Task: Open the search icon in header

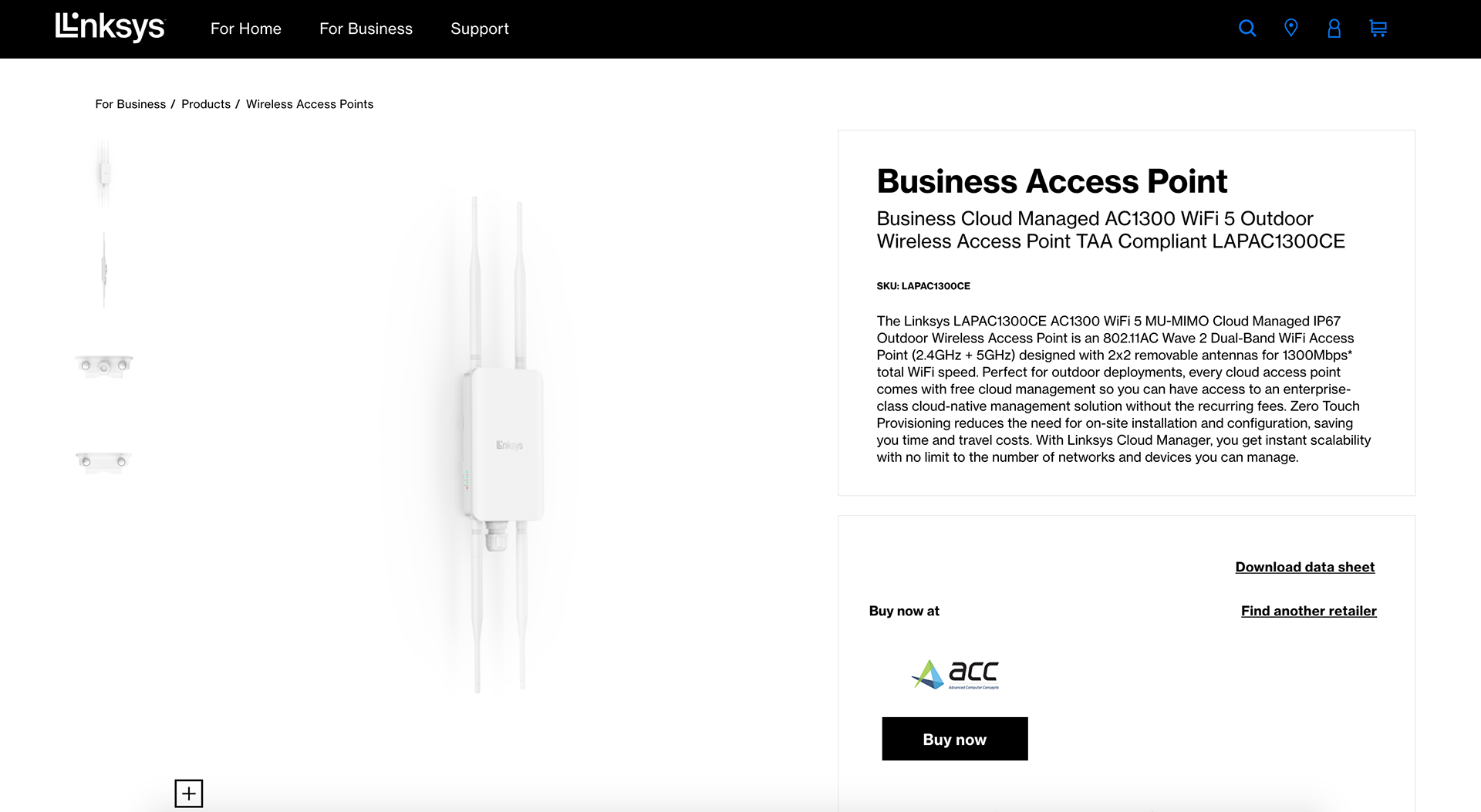Action: click(x=1247, y=29)
